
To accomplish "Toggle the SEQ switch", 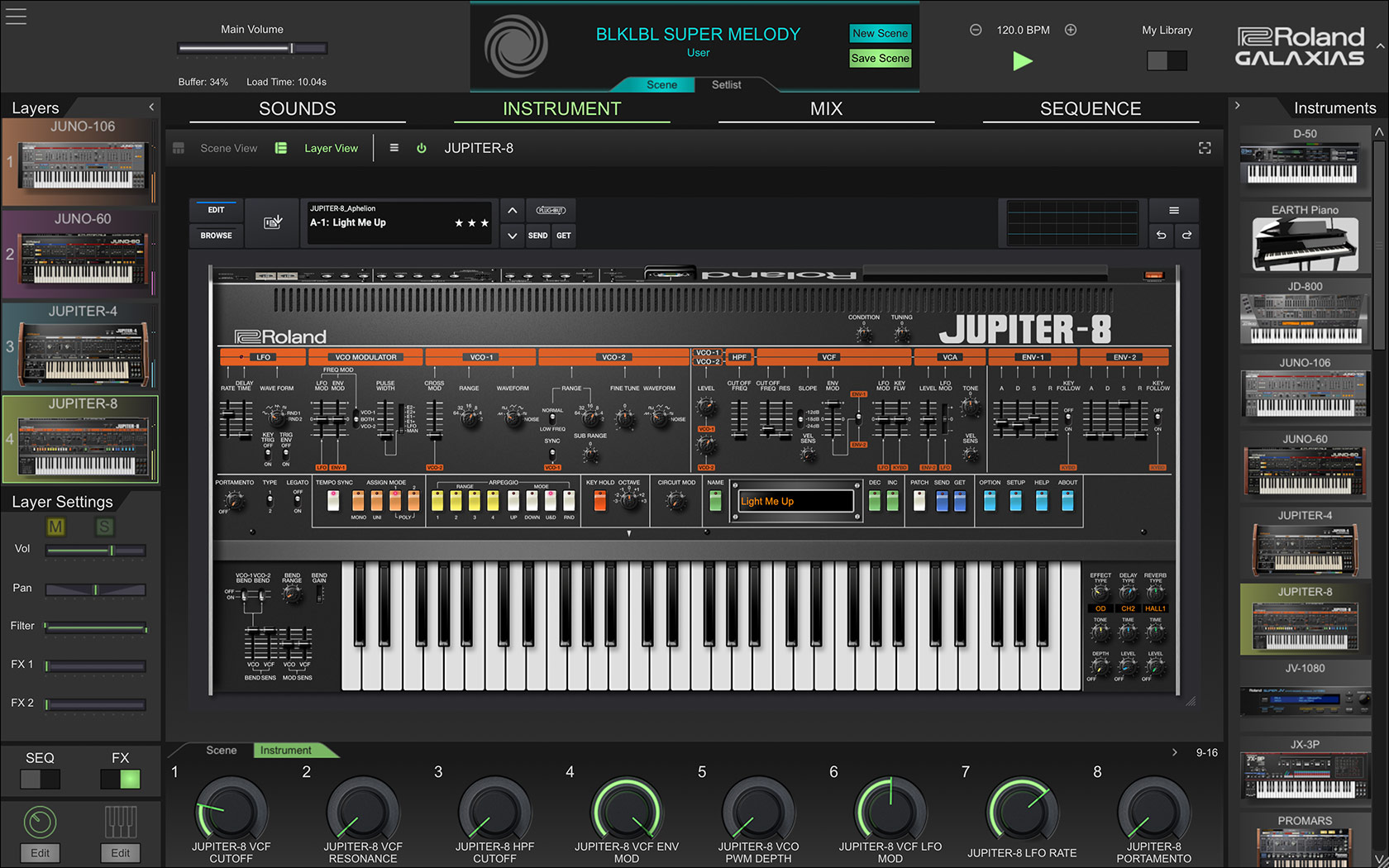I will point(40,779).
